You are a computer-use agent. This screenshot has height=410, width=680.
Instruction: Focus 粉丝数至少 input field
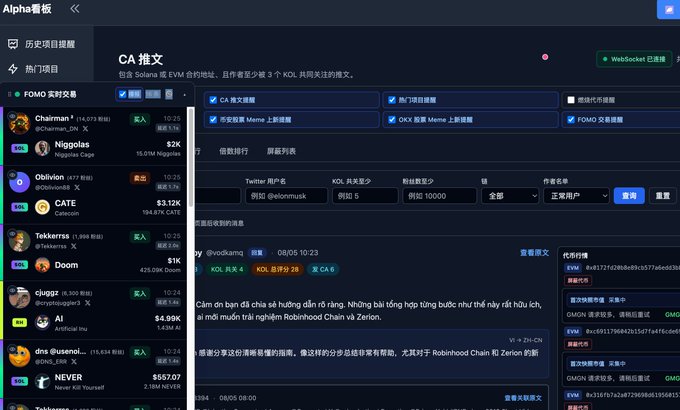(x=439, y=196)
